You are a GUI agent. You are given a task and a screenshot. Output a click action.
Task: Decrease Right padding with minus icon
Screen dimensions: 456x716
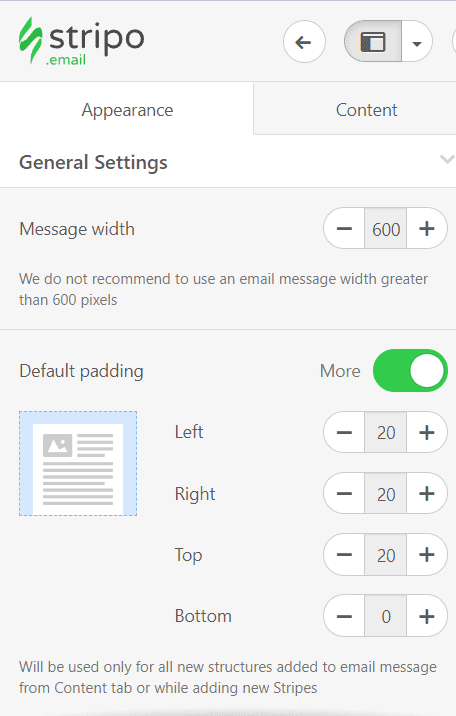[x=344, y=494]
